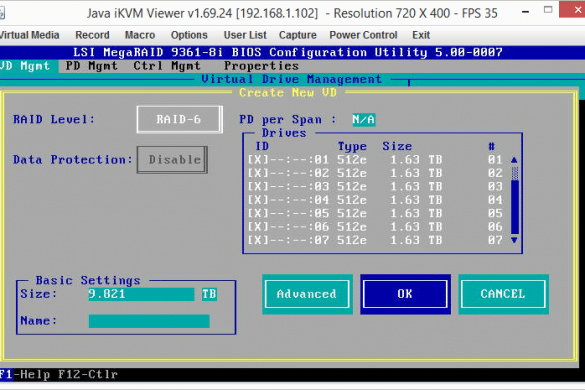Switch to the Properties tab

[x=261, y=66]
